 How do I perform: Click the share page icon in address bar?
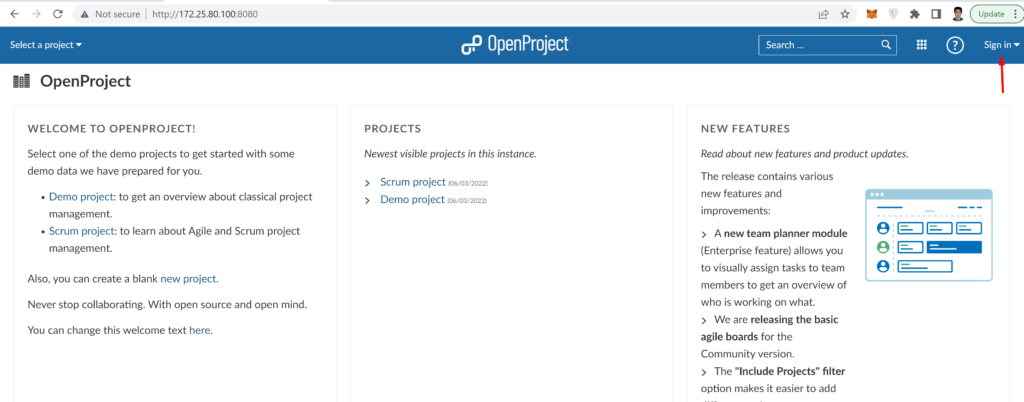(824, 14)
